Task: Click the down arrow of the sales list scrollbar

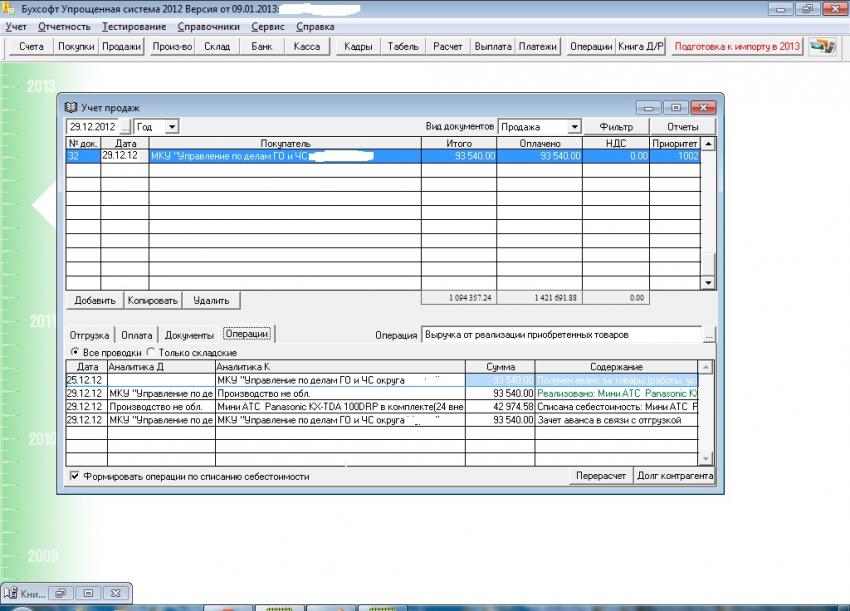Action: pos(709,283)
